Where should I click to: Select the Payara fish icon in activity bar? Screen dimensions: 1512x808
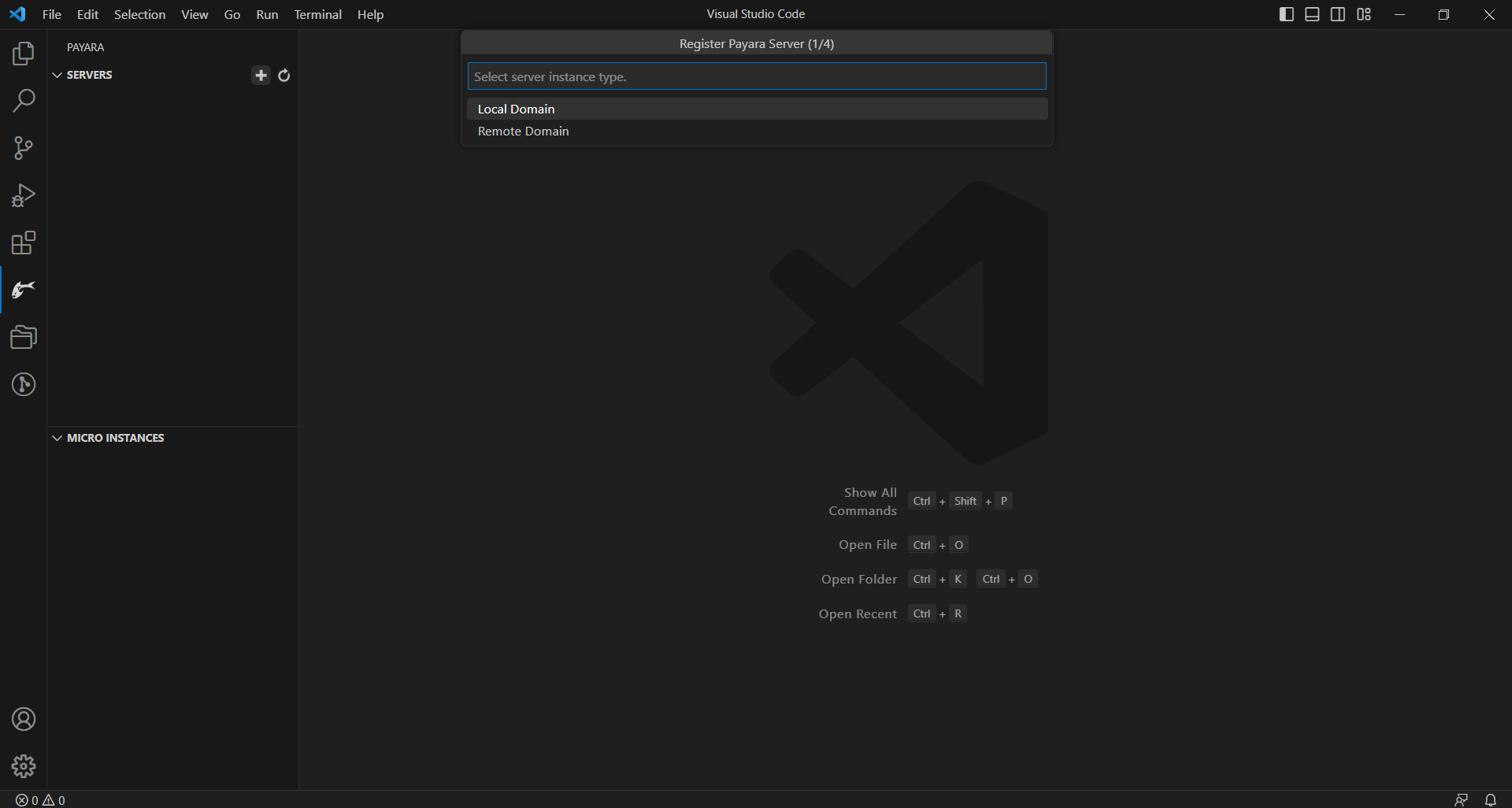(x=24, y=290)
